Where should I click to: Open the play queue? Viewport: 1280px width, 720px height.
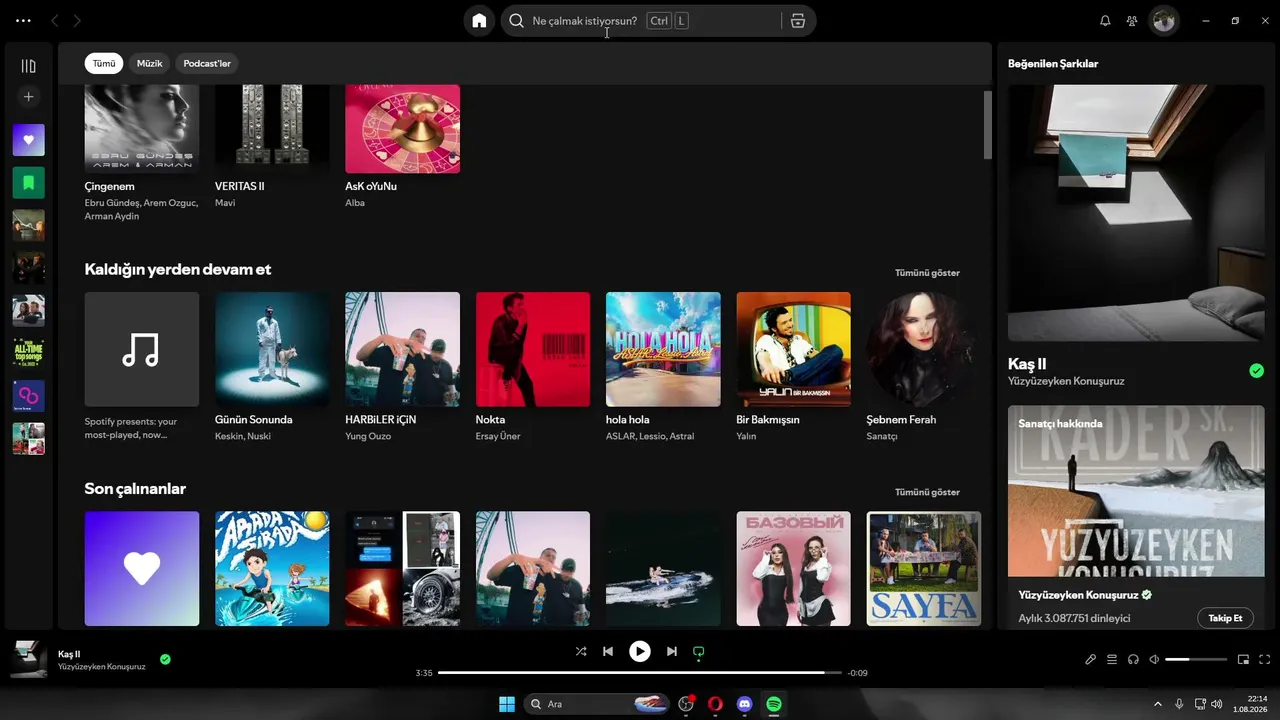[1112, 660]
